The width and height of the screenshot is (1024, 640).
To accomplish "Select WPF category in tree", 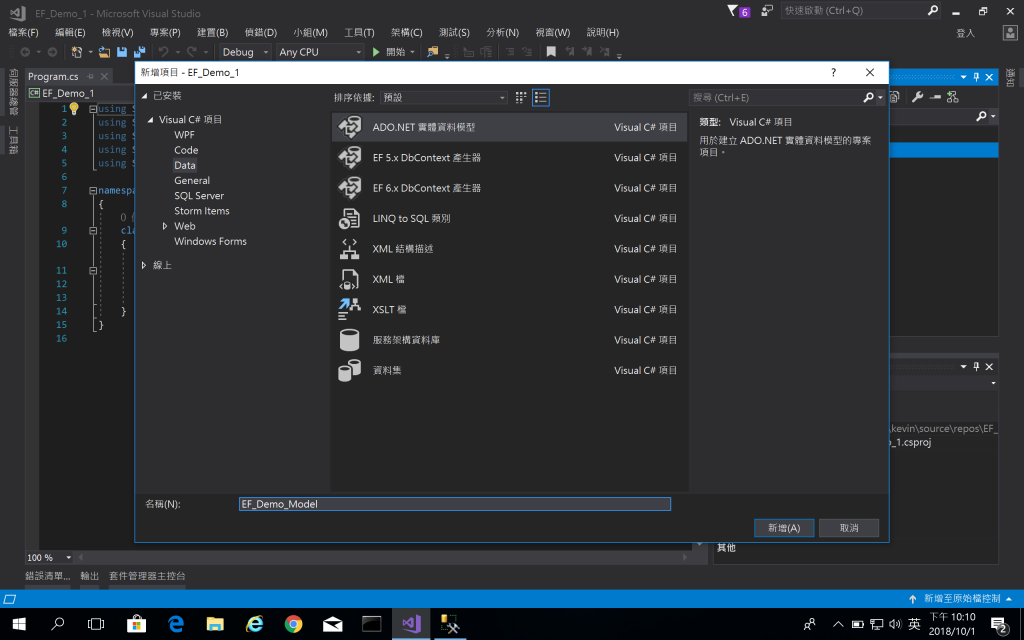I will (184, 135).
